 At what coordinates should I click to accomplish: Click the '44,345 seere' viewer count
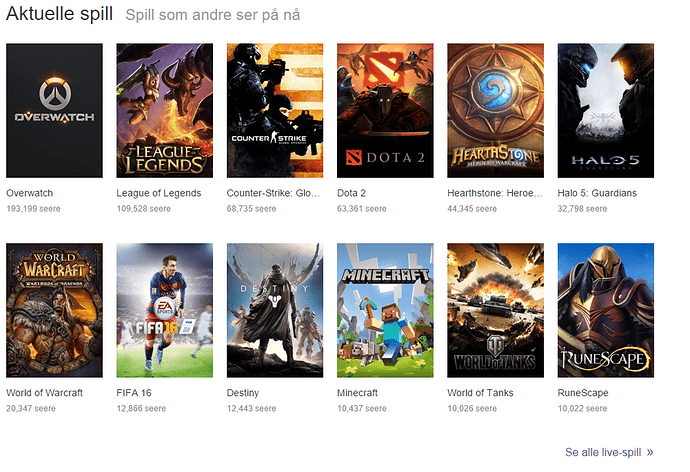click(x=472, y=209)
